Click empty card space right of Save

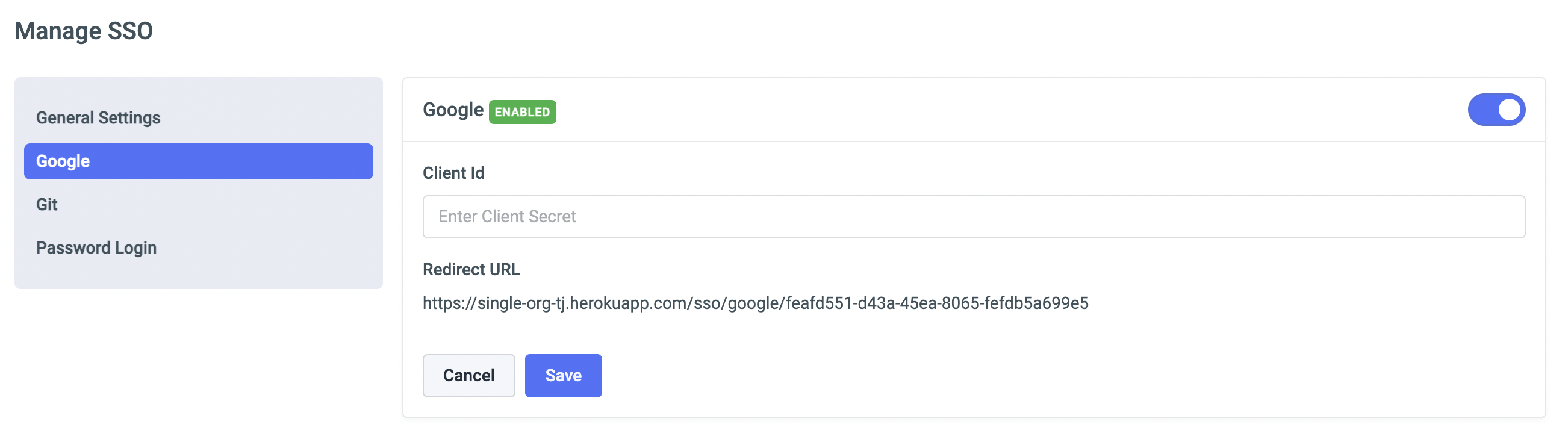(x=1034, y=376)
